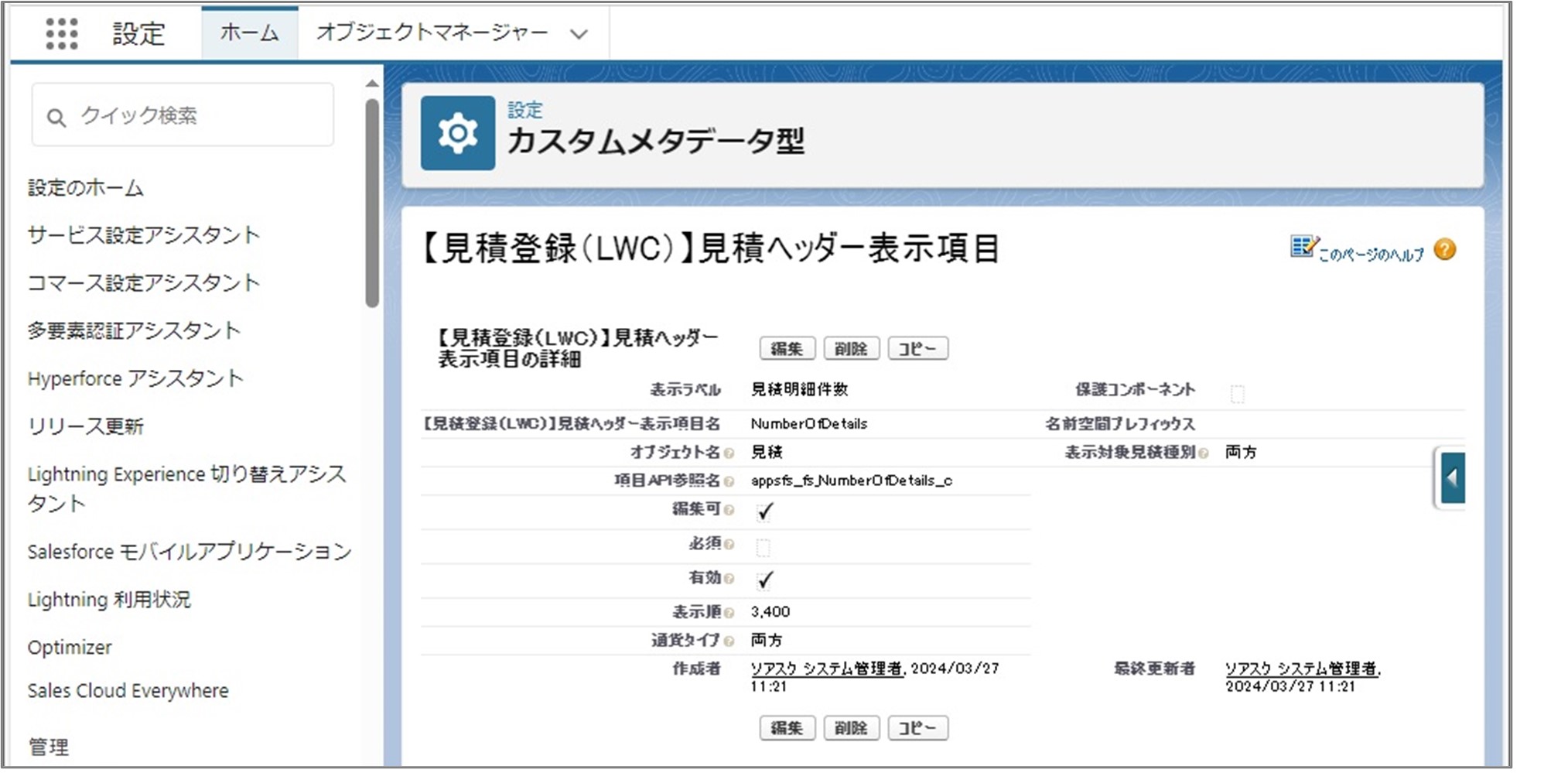Toggle the 保護コンポーネント checkbox
Image resolution: width=1568 pixels, height=773 pixels.
[x=1238, y=394]
